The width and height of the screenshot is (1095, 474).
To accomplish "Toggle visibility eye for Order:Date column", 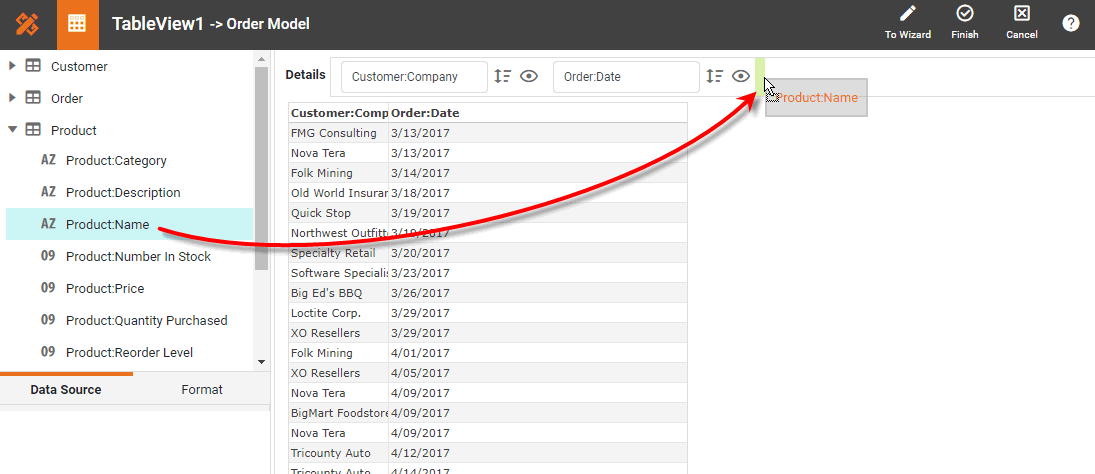I will pyautogui.click(x=741, y=76).
